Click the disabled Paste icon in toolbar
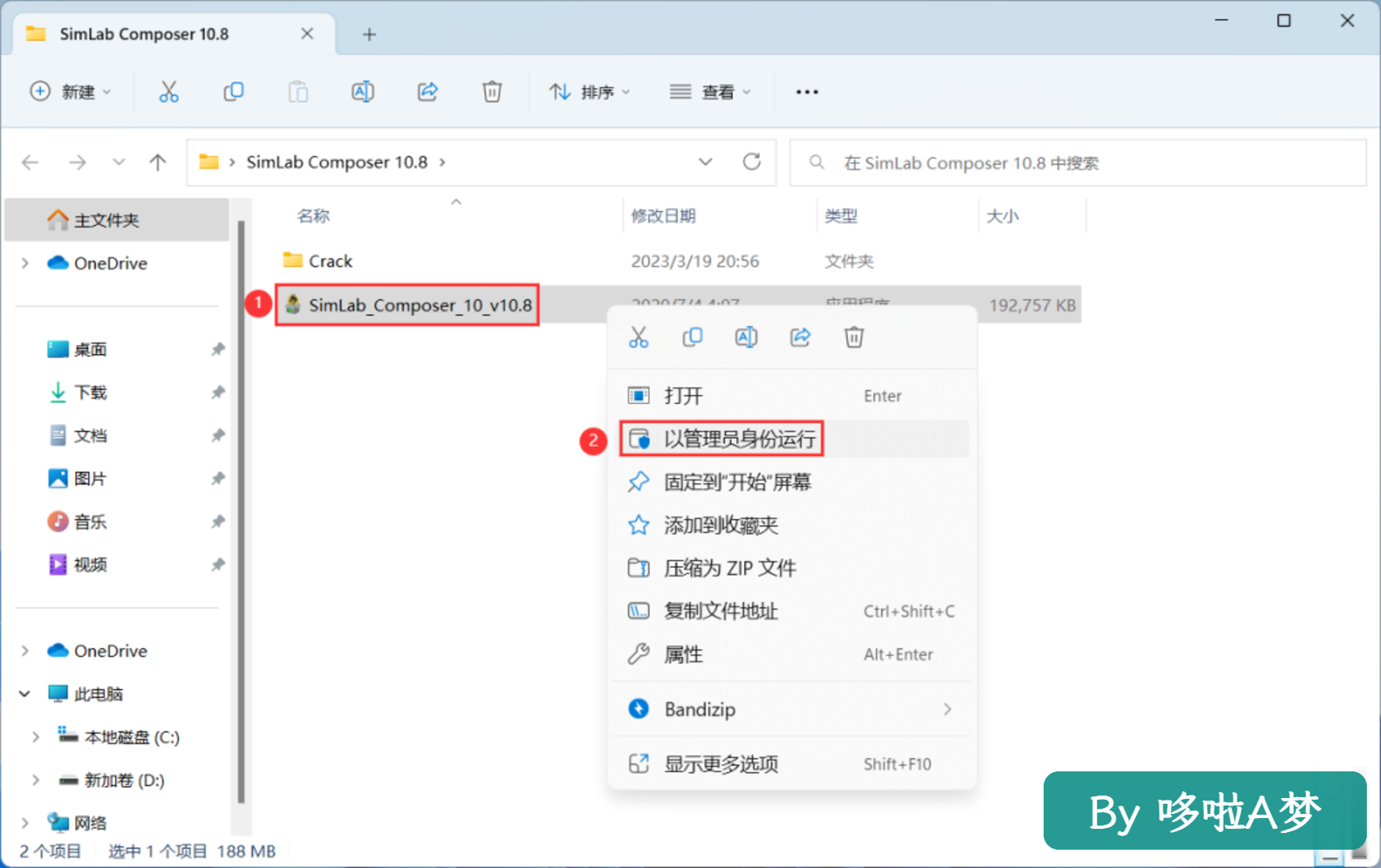The width and height of the screenshot is (1381, 868). (298, 92)
